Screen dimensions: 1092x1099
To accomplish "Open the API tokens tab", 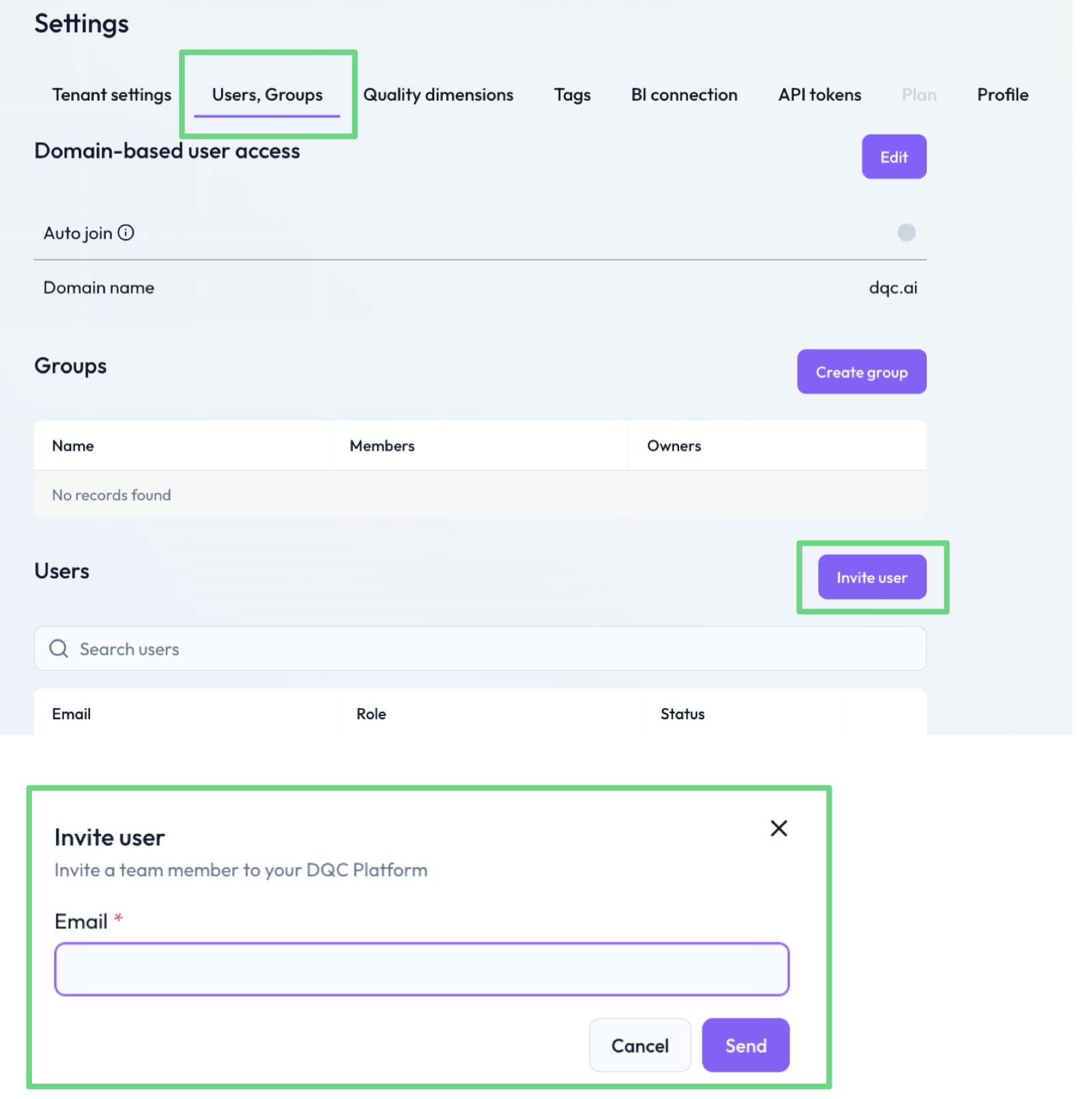I will (x=820, y=95).
